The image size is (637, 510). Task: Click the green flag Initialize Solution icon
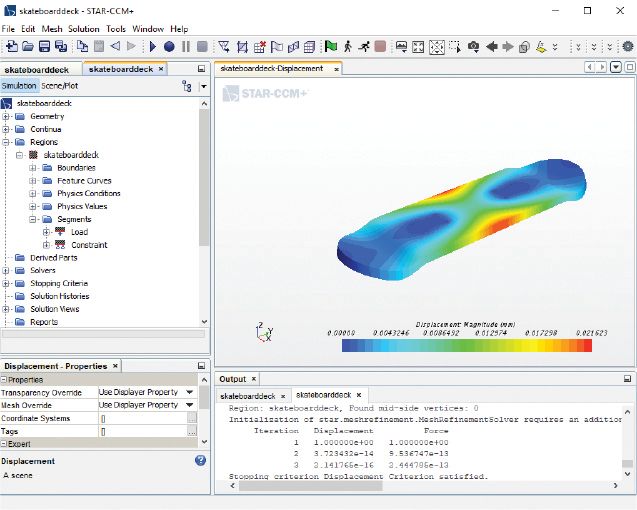pos(331,47)
